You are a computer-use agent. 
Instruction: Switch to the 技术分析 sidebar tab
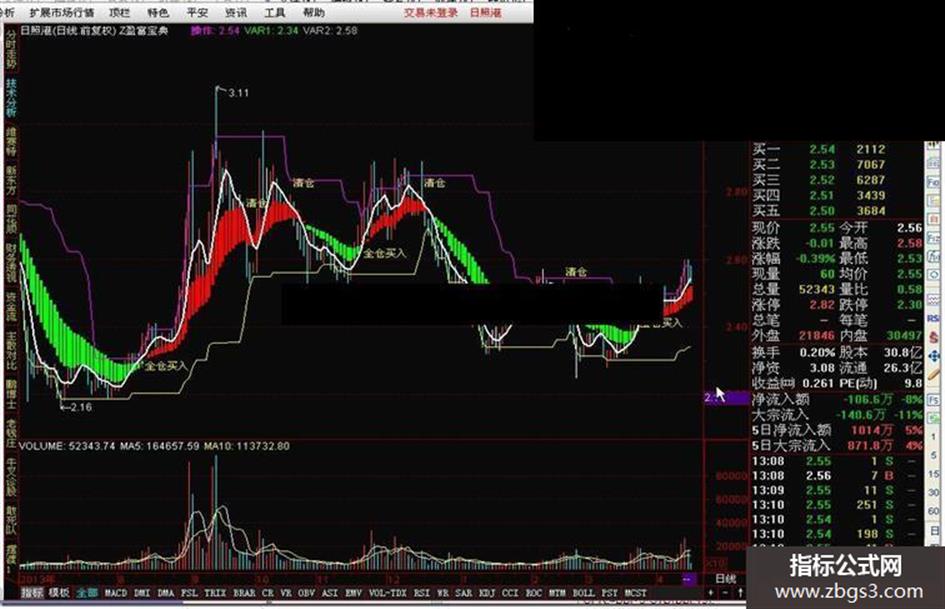pyautogui.click(x=11, y=96)
